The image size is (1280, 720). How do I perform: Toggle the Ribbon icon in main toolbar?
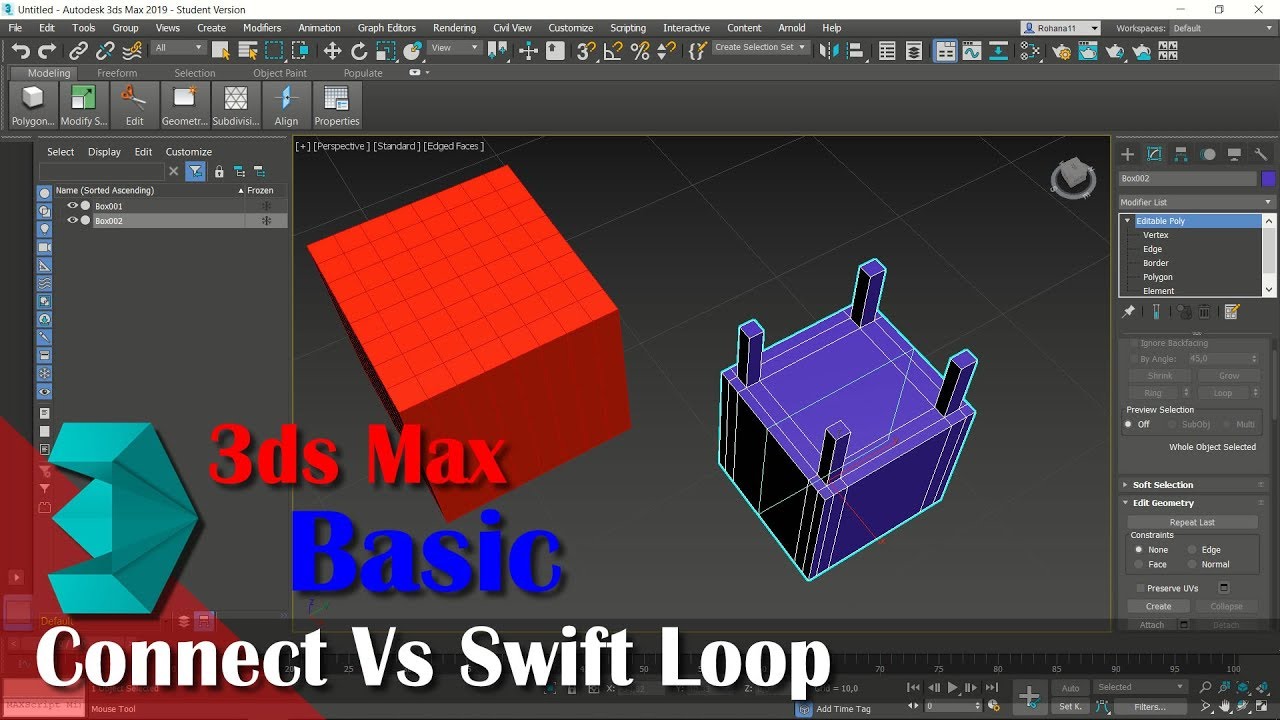coord(945,51)
